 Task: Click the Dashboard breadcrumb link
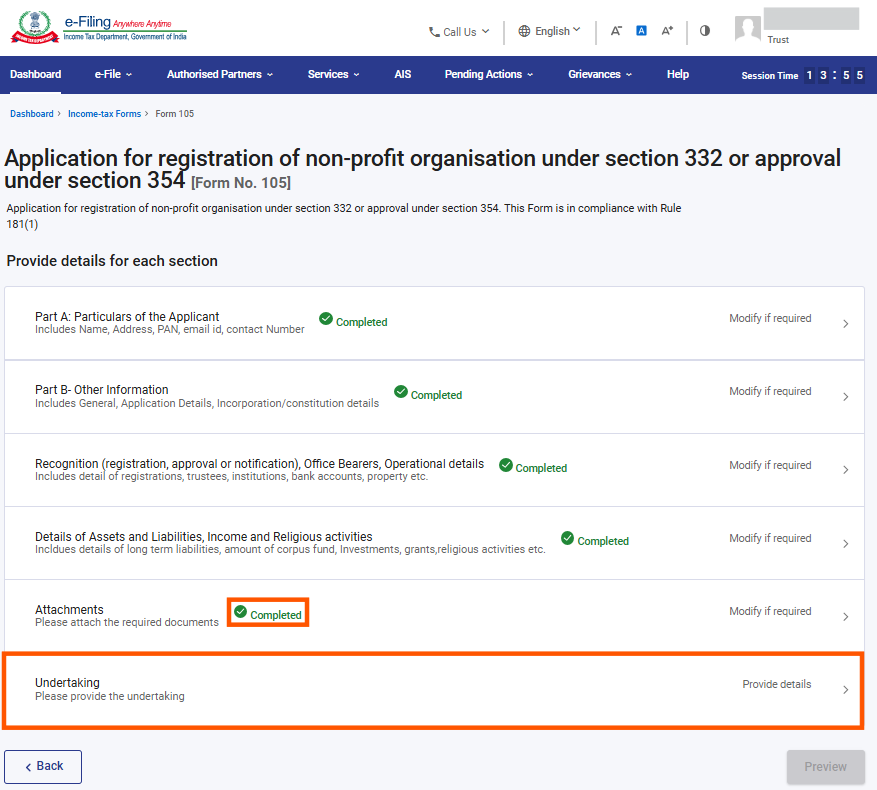point(32,114)
